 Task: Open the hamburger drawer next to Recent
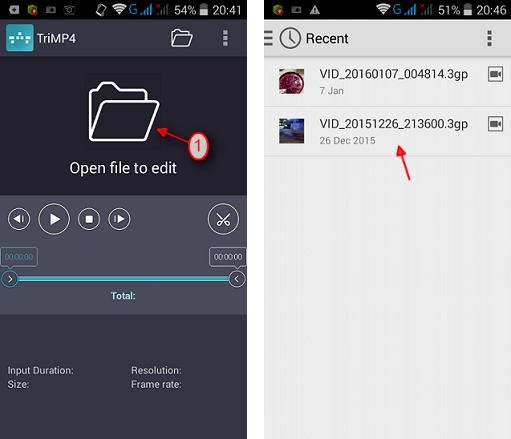(268, 38)
